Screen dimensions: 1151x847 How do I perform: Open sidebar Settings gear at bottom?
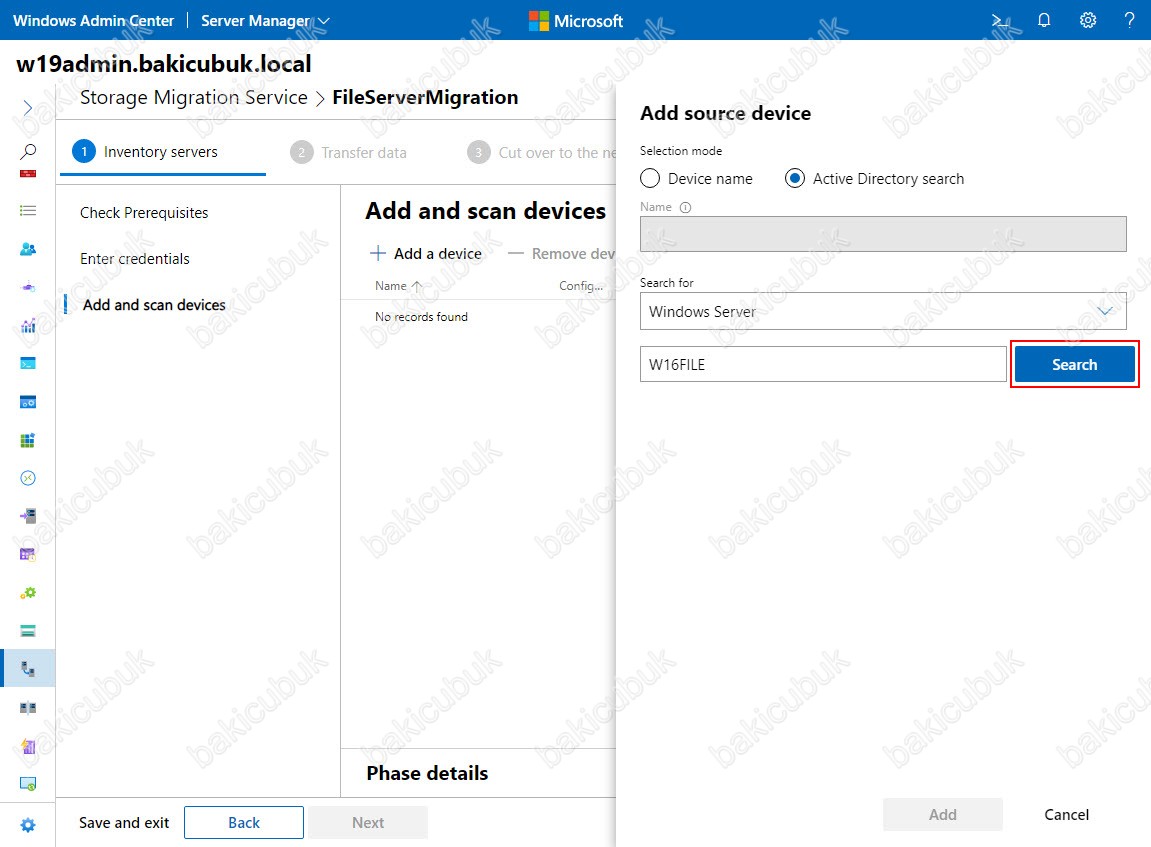[28, 825]
